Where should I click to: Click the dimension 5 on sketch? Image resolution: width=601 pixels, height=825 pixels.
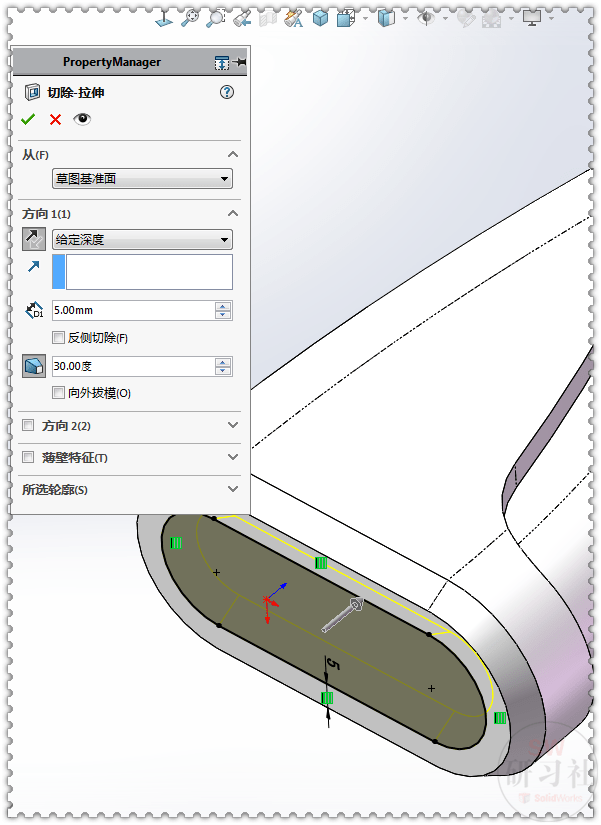(x=333, y=664)
